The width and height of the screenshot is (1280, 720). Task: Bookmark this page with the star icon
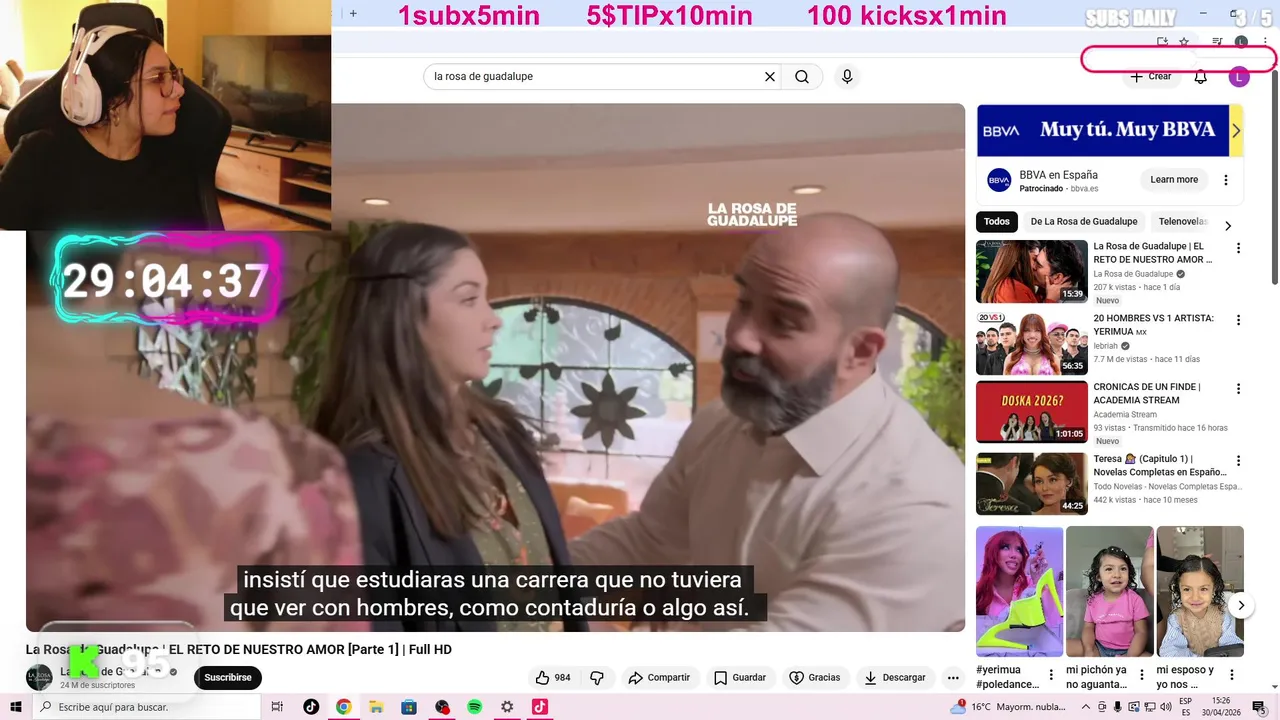(x=1184, y=42)
